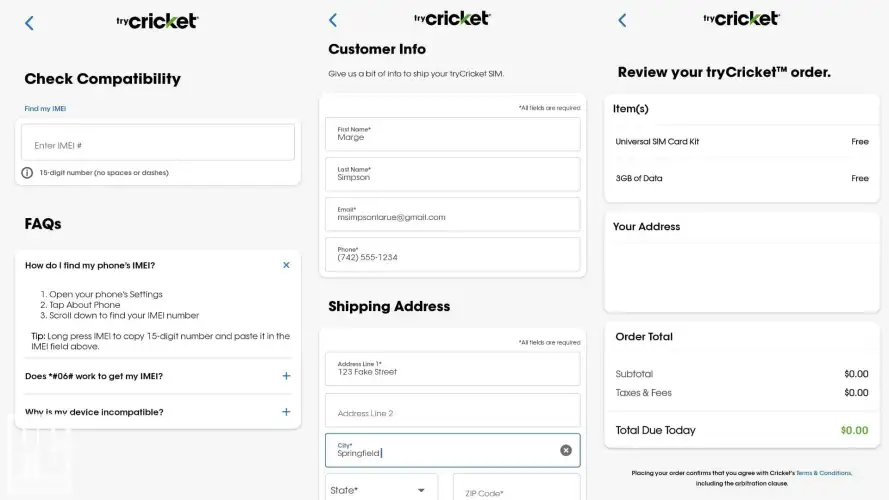Open the State dropdown
Screen dimensions: 889x500
[380, 490]
